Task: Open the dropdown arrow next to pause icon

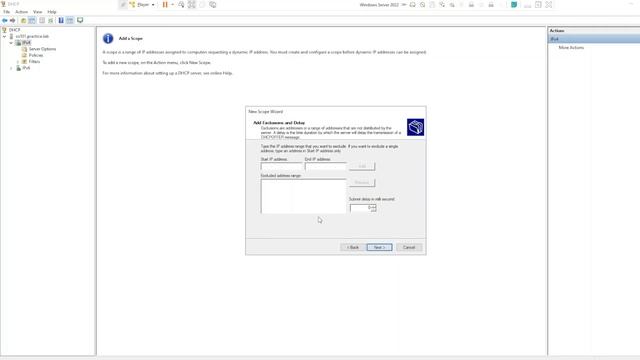Action: pyautogui.click(x=172, y=4)
